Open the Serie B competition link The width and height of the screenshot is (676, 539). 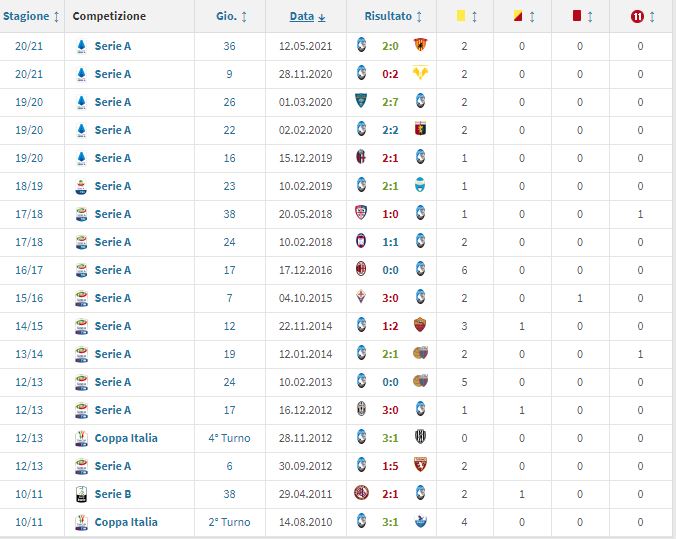[112, 494]
